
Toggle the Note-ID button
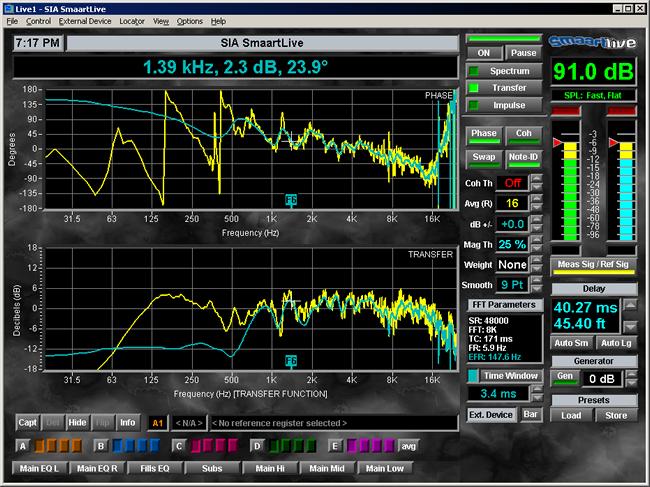tap(523, 159)
